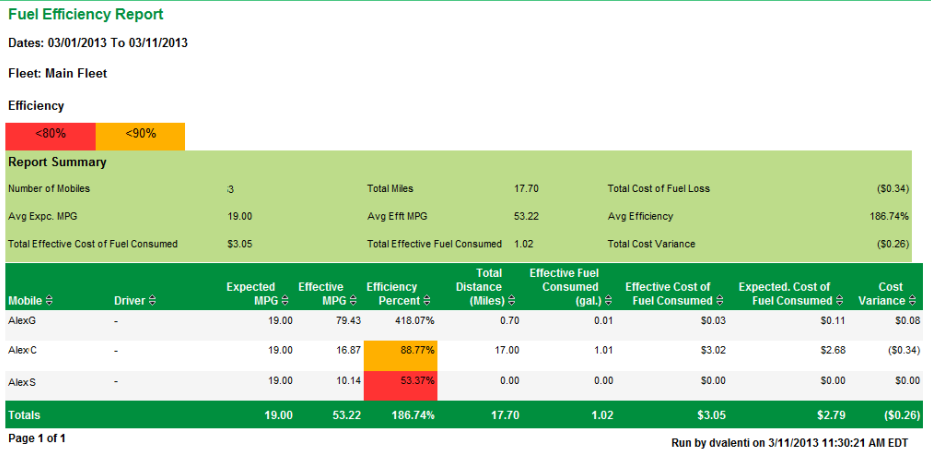This screenshot has height=463, width=931.
Task: Click the Report Summary heading
Action: click(x=57, y=162)
